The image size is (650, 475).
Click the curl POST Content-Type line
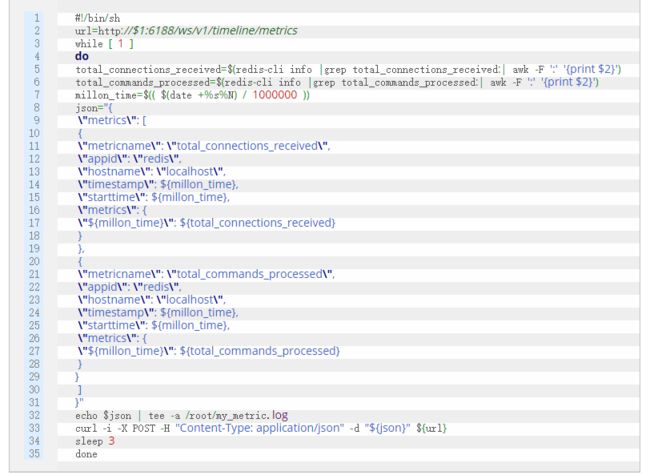261,428
